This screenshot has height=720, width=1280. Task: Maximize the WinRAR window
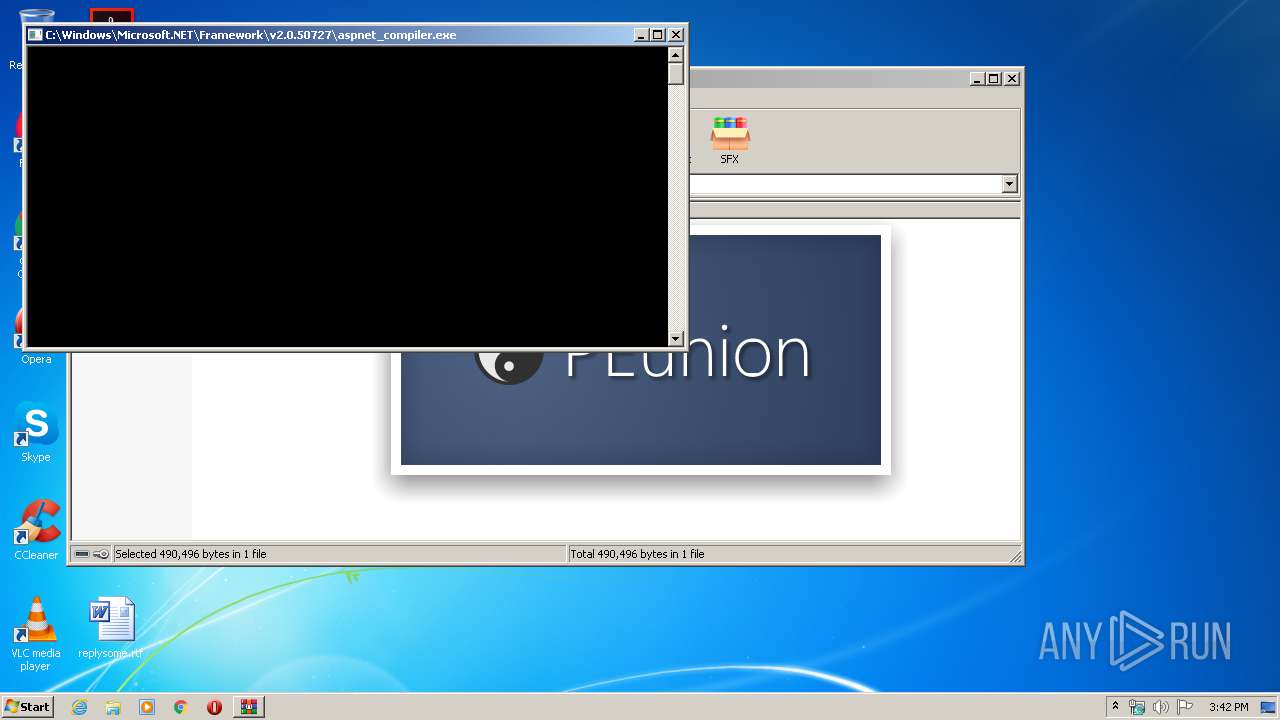pos(994,79)
